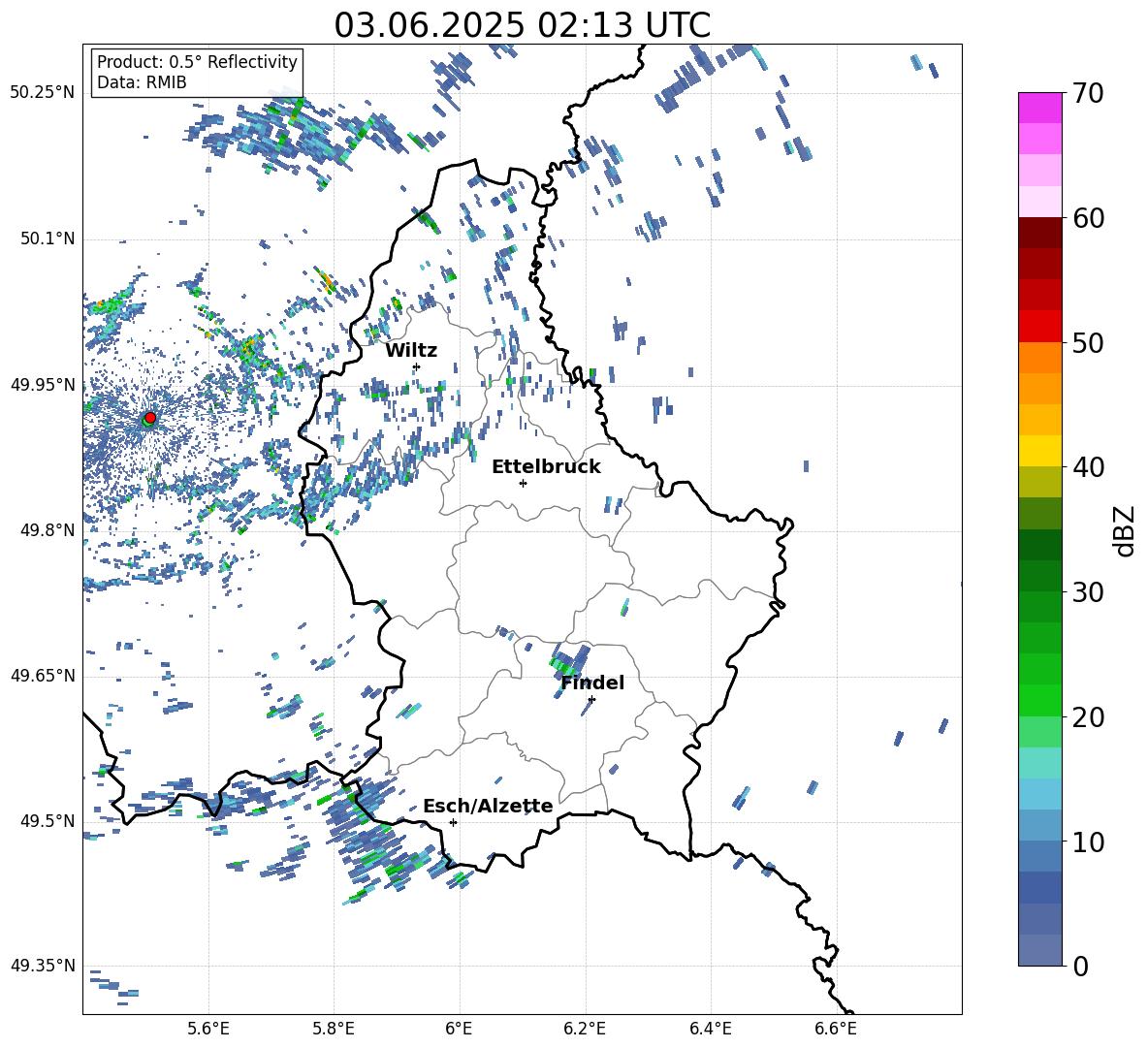The image size is (1148, 1048).
Task: Click the dBZ colorbar label
Action: 1126,530
